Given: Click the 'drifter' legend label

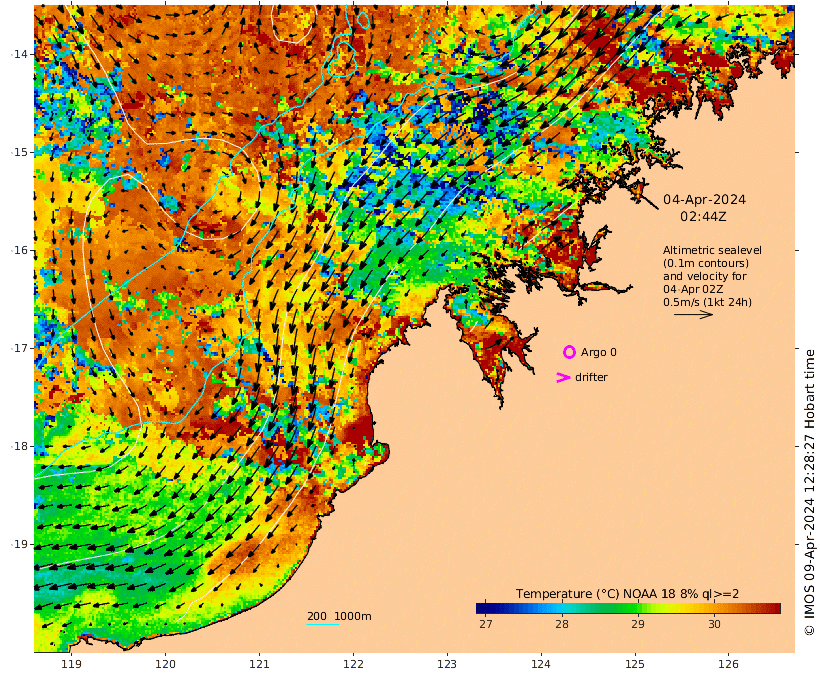Looking at the screenshot, I should click(x=591, y=377).
